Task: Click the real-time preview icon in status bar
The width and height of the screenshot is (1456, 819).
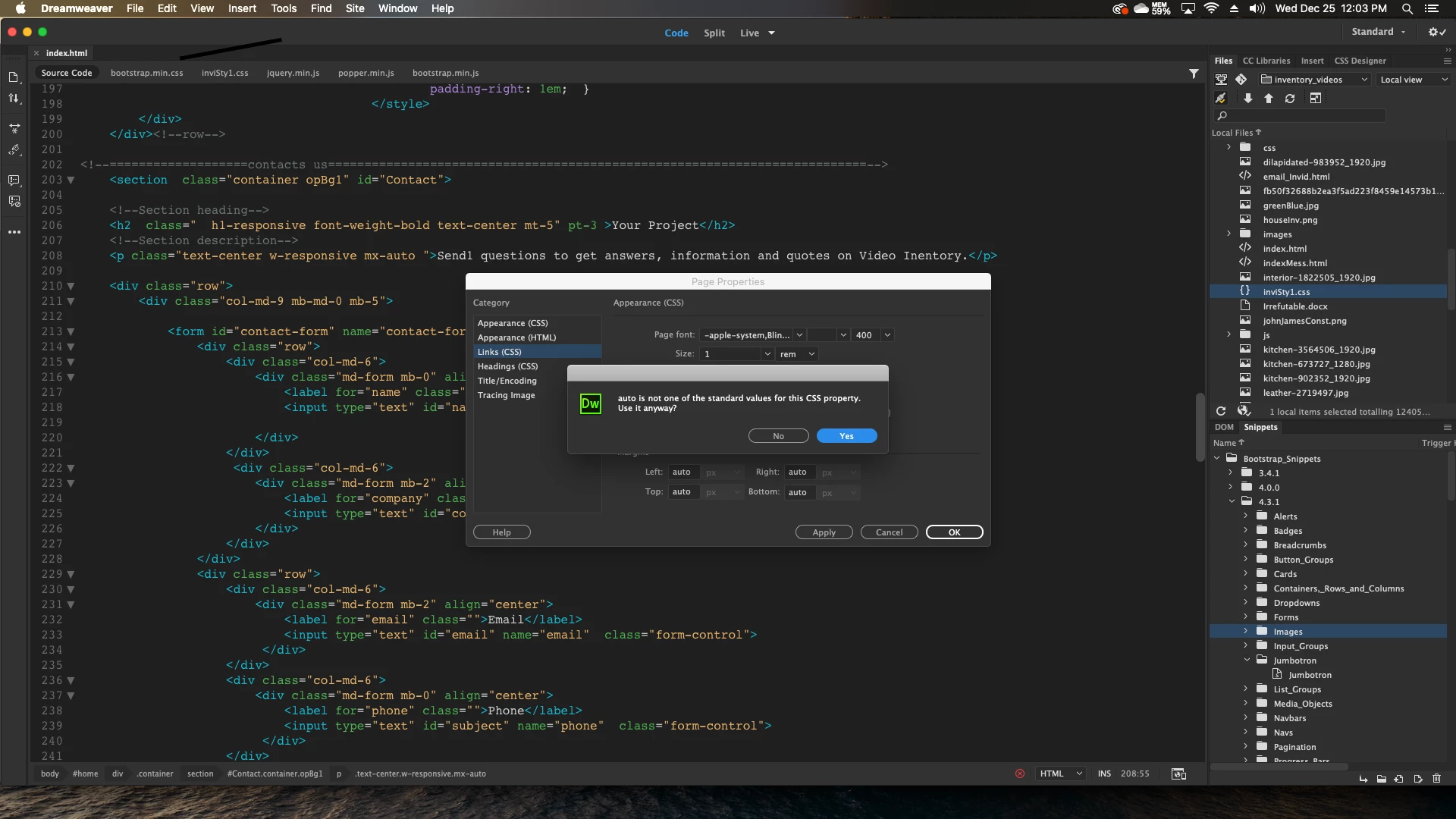Action: coord(1178,773)
